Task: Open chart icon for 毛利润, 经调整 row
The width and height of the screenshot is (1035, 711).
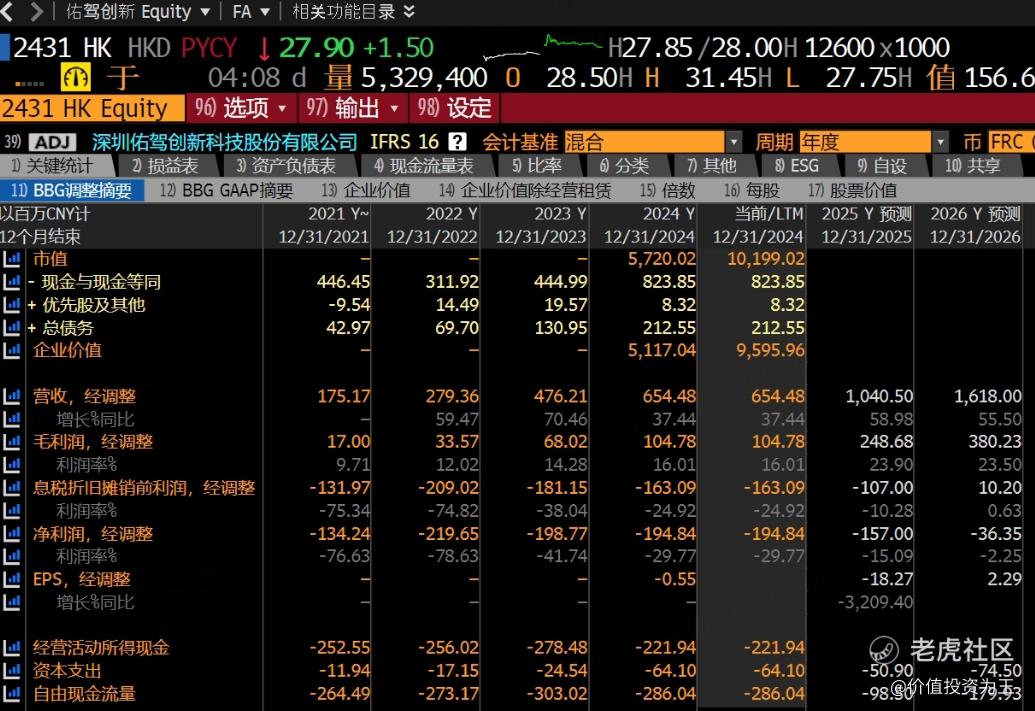Action: (11, 442)
